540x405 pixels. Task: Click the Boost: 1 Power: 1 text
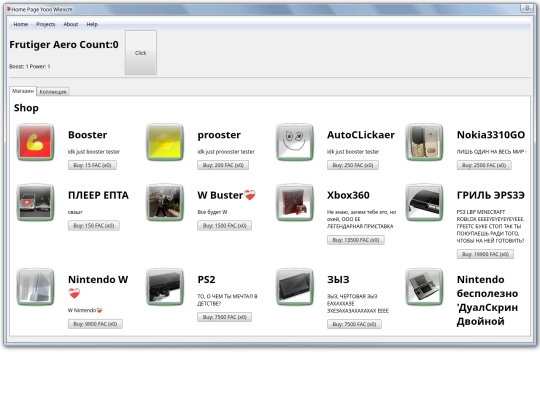point(30,66)
